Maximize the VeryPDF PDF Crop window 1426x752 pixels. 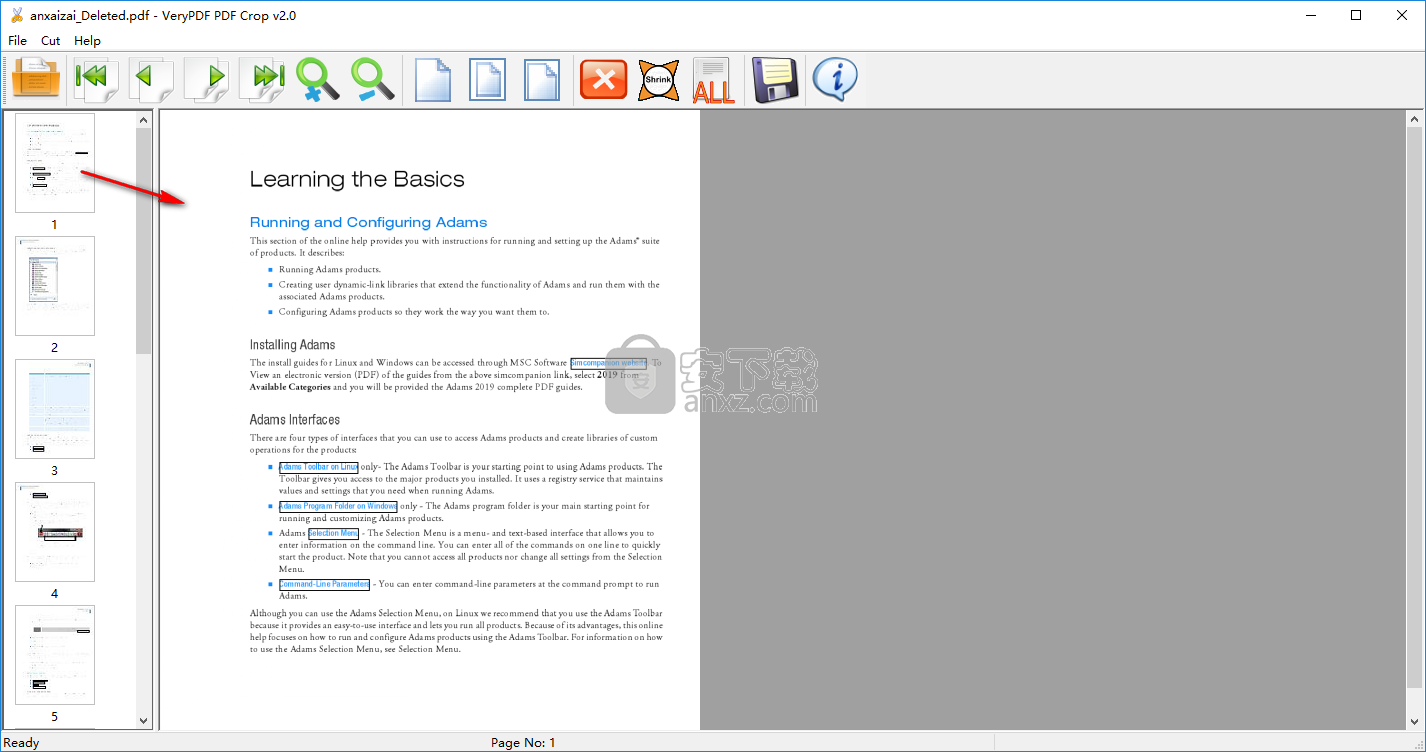pos(1356,15)
